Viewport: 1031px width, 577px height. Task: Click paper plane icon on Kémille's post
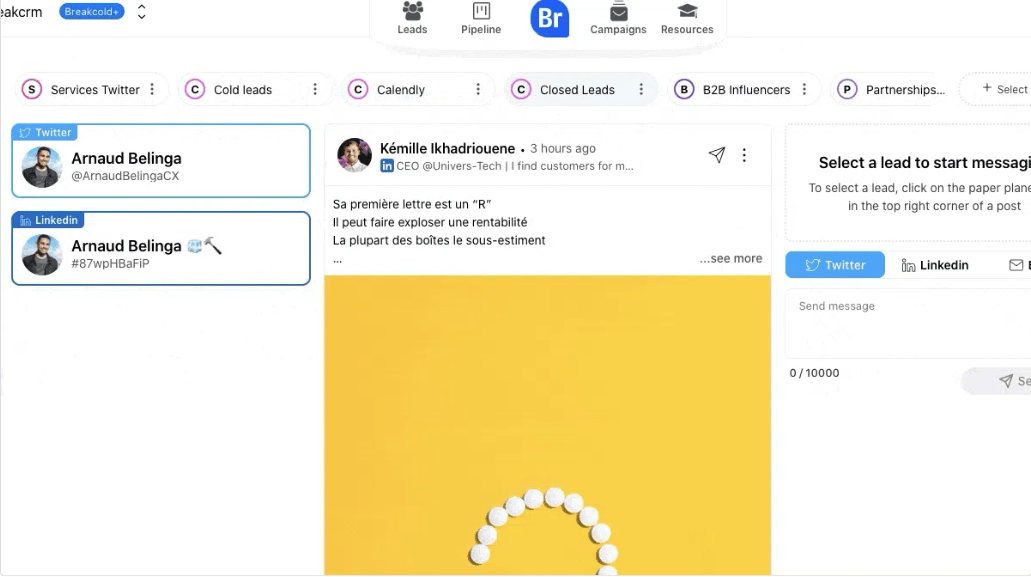point(716,155)
